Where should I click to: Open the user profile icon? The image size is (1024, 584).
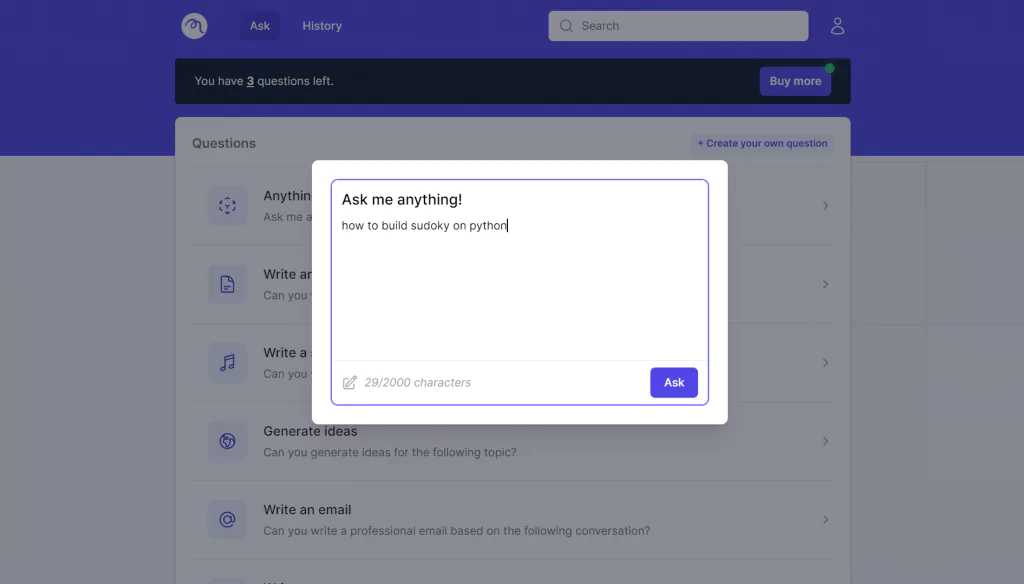click(x=837, y=26)
